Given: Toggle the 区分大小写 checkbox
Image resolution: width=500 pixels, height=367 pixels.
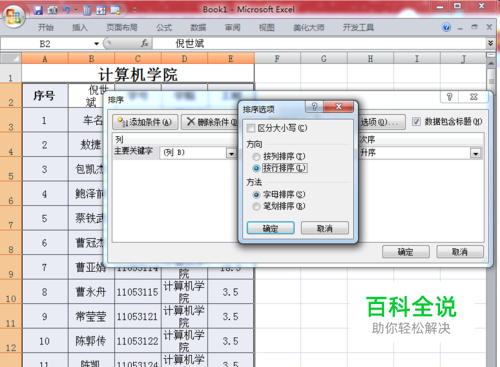Looking at the screenshot, I should (x=251, y=128).
